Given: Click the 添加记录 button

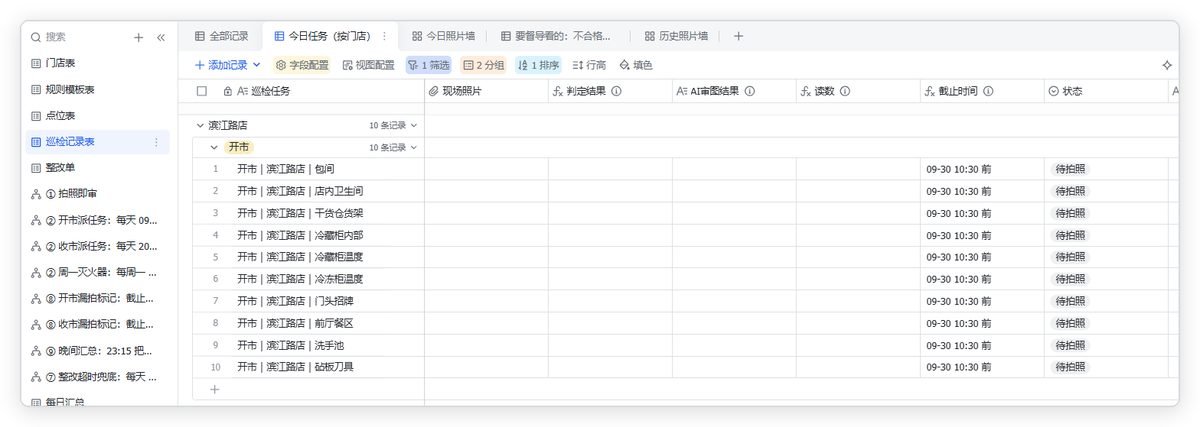Looking at the screenshot, I should coord(221,65).
